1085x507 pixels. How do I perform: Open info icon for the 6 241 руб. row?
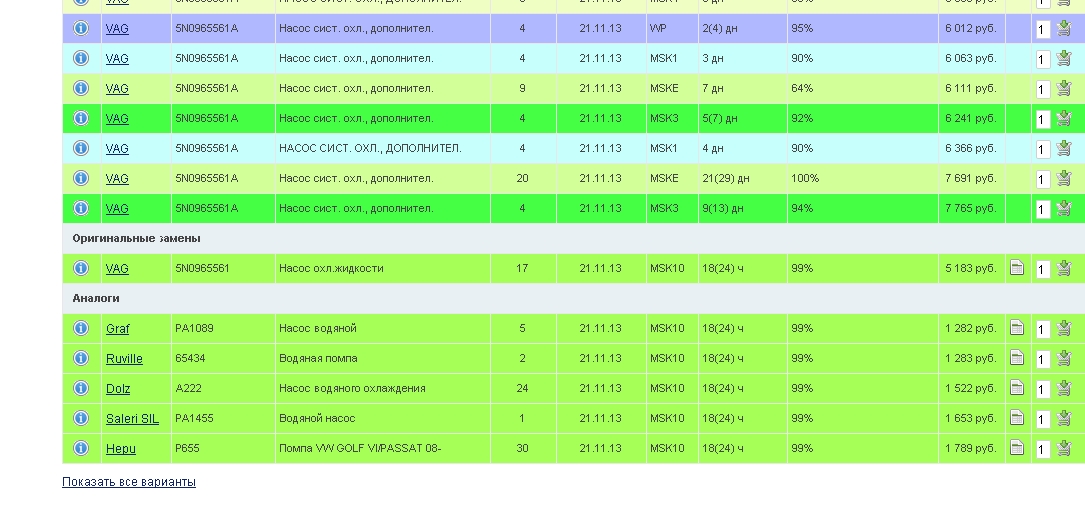[x=81, y=118]
